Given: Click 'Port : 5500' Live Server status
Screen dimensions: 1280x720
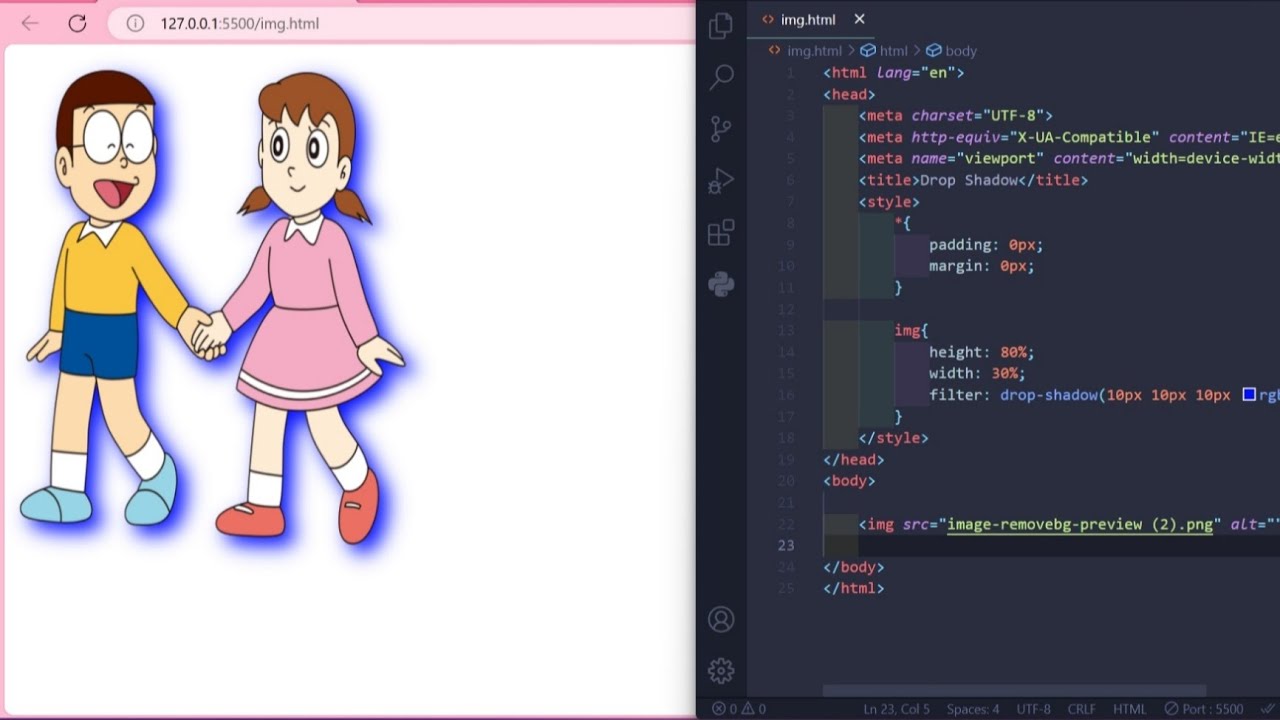Looking at the screenshot, I should [x=1203, y=709].
